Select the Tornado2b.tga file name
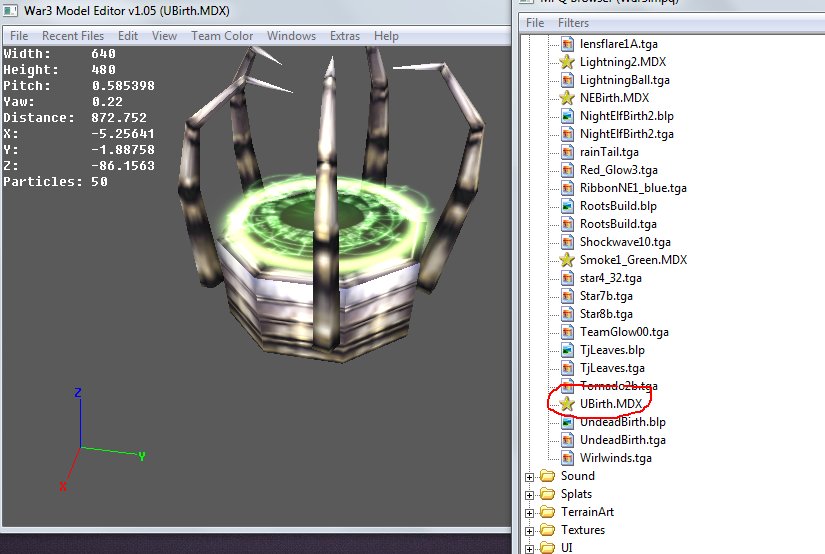Image resolution: width=825 pixels, height=554 pixels. tap(619, 386)
